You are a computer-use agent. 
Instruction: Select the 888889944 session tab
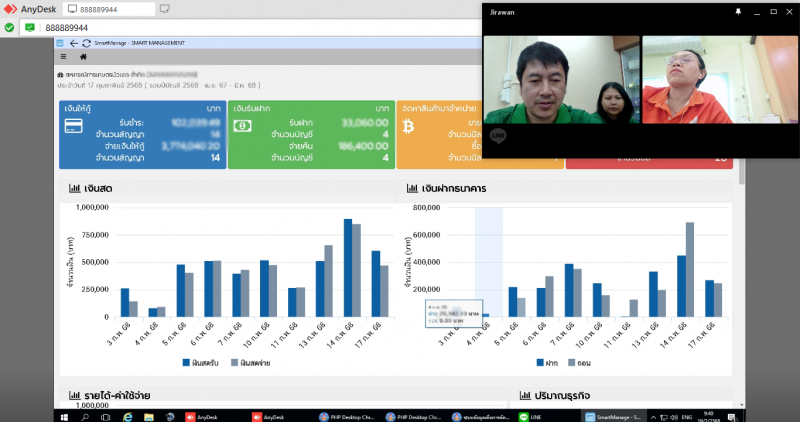pos(109,9)
